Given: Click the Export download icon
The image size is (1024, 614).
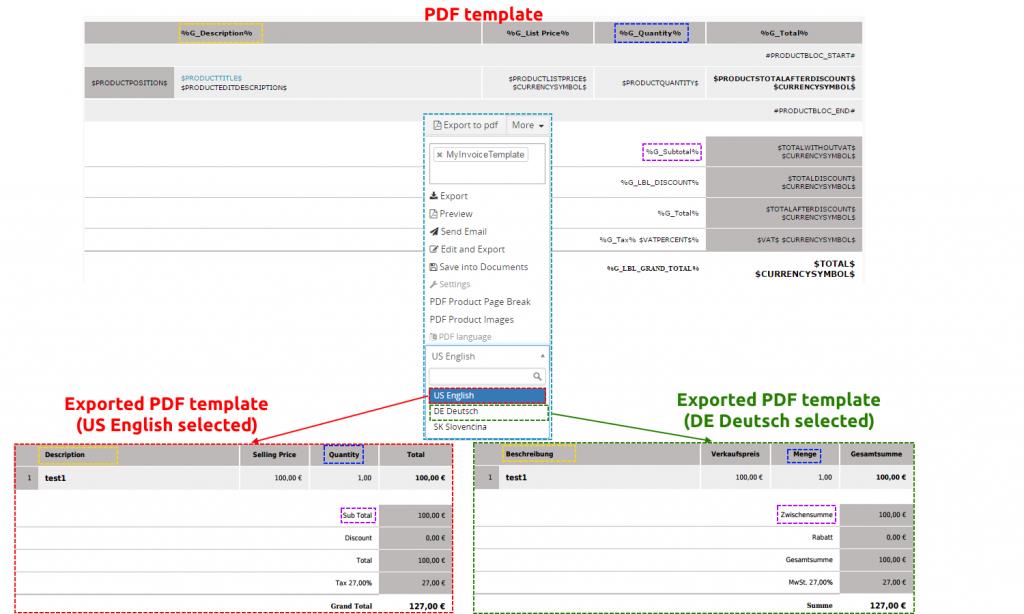Looking at the screenshot, I should tap(434, 196).
